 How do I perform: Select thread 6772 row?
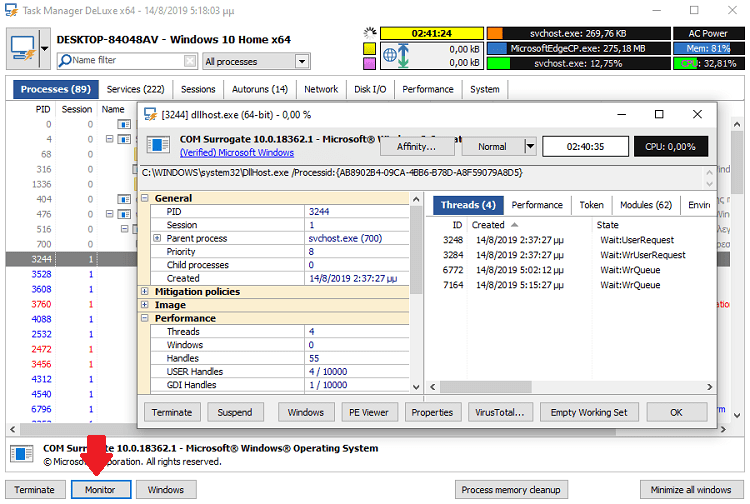[569, 270]
